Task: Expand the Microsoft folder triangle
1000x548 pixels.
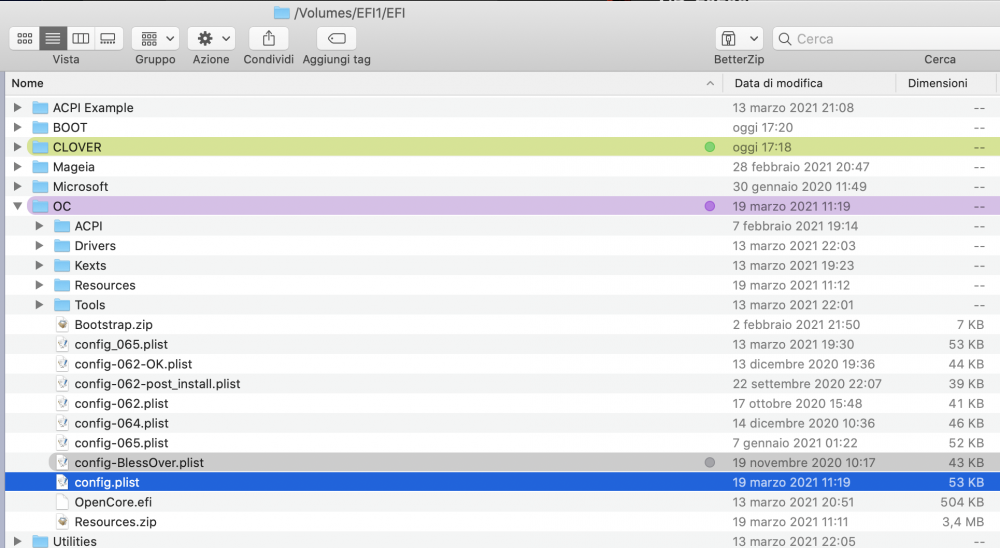Action: pyautogui.click(x=18, y=187)
